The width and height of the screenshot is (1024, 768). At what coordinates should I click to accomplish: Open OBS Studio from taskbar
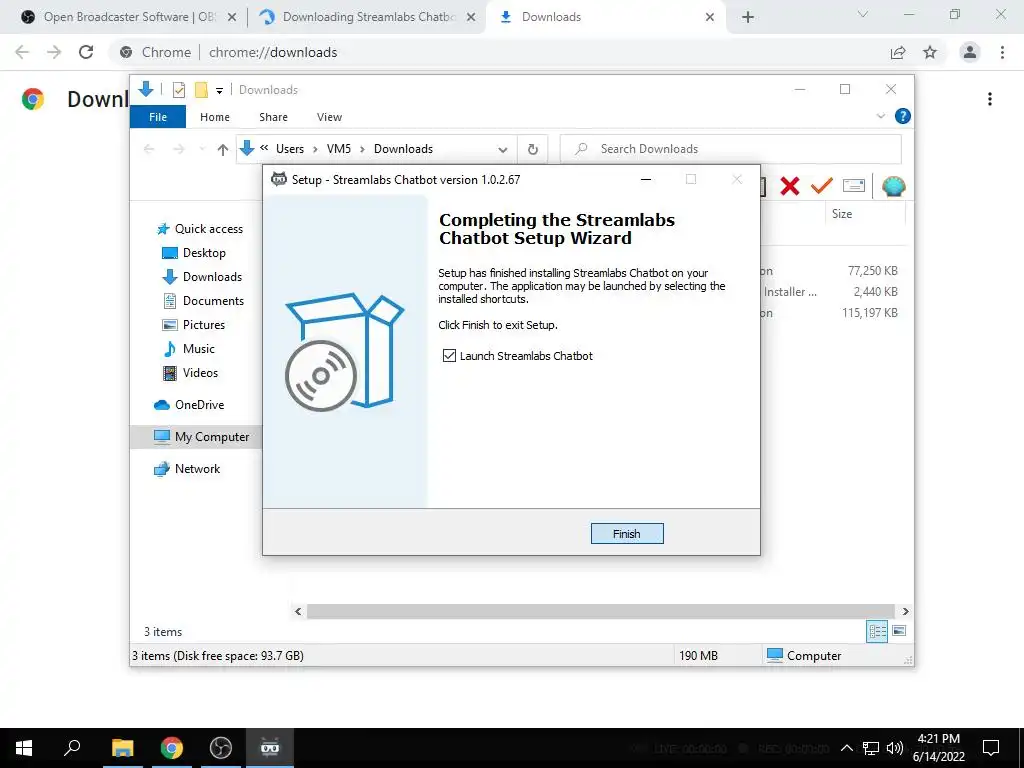click(221, 748)
